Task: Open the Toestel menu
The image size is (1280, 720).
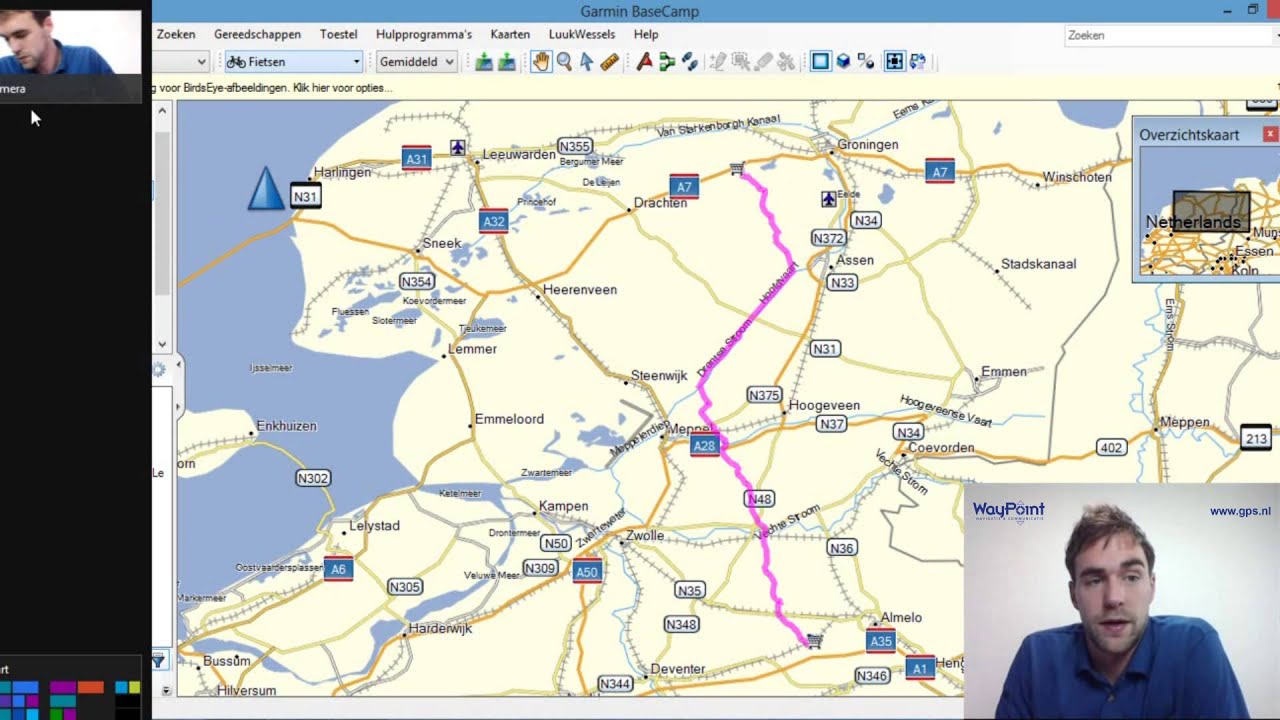Action: tap(338, 34)
